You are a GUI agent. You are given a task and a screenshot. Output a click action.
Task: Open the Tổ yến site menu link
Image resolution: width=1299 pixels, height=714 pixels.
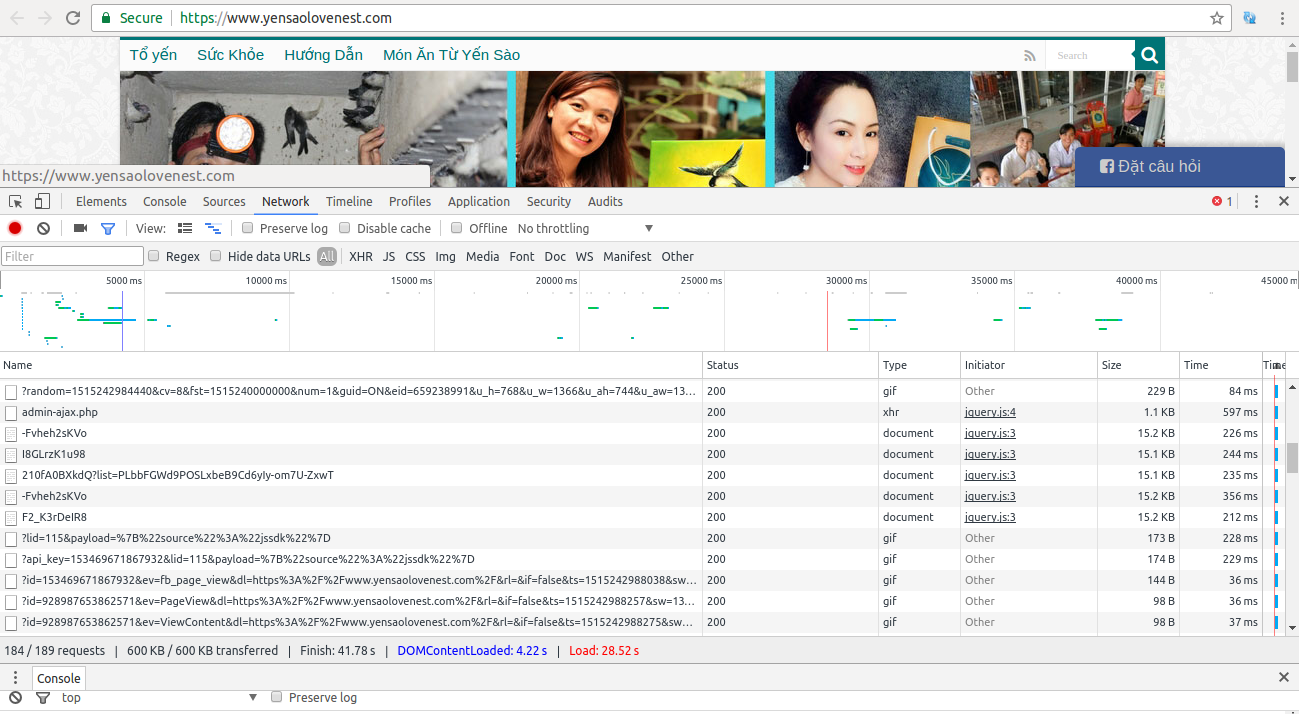[x=153, y=55]
